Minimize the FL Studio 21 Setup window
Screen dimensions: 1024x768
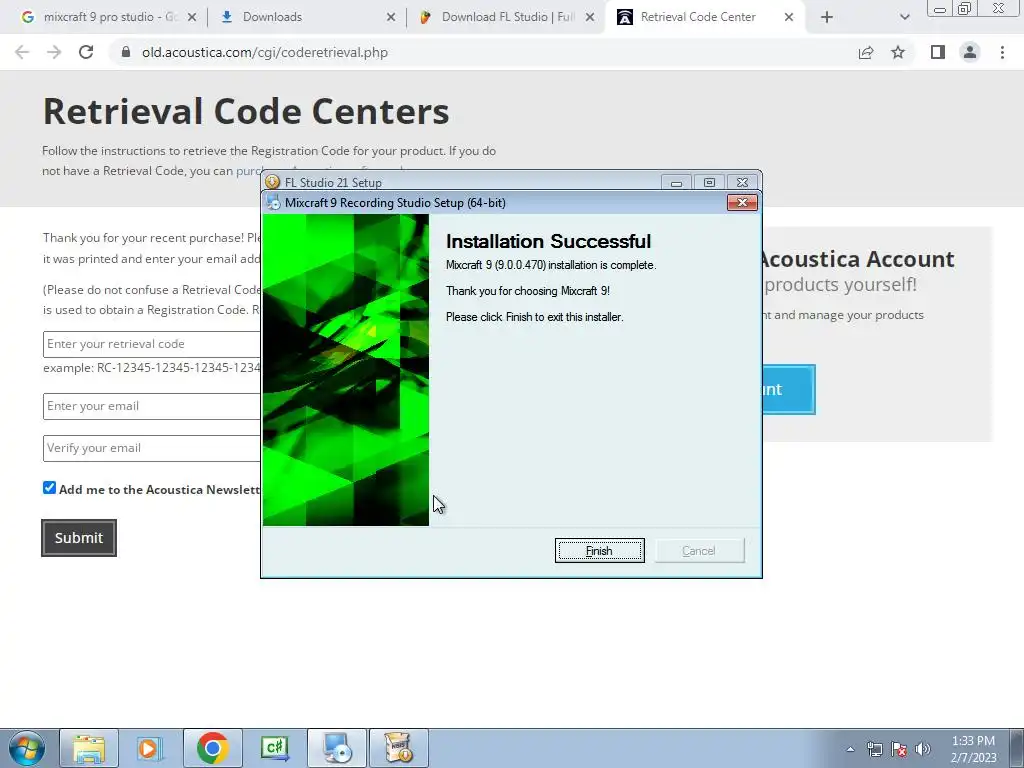pos(677,183)
